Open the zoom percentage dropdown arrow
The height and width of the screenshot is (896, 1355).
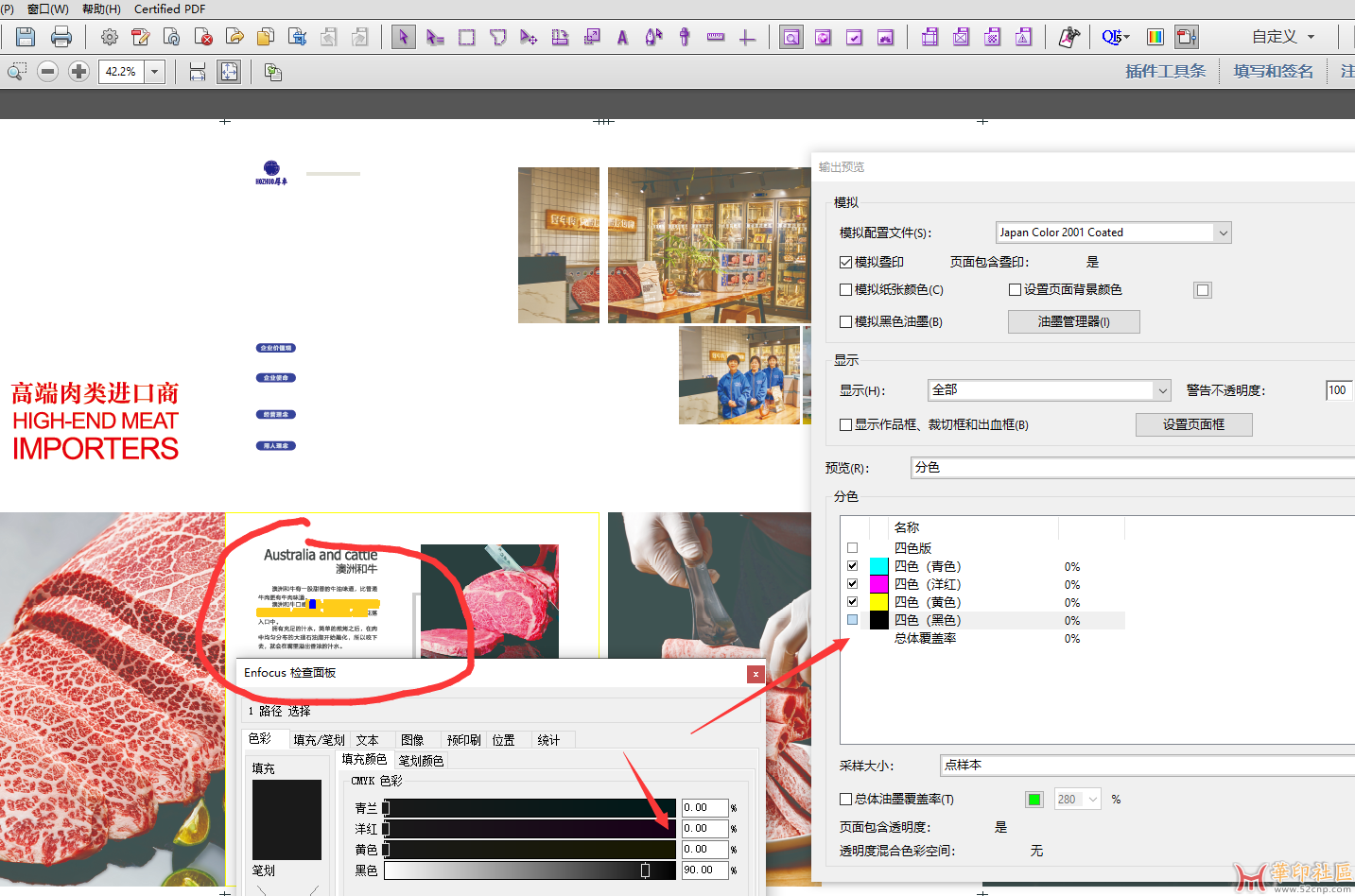155,72
